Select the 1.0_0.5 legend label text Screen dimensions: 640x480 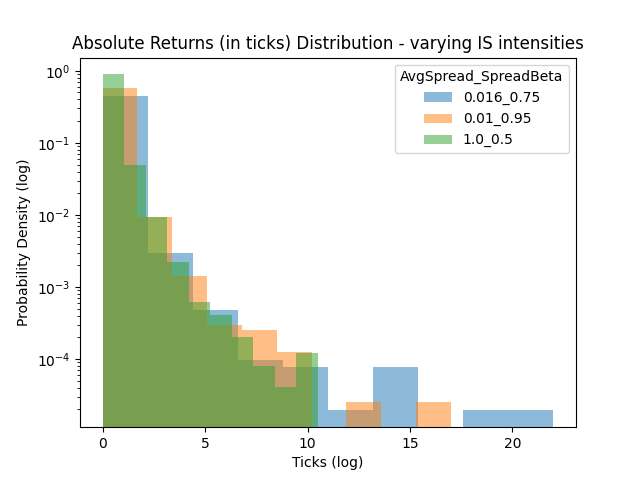487,140
